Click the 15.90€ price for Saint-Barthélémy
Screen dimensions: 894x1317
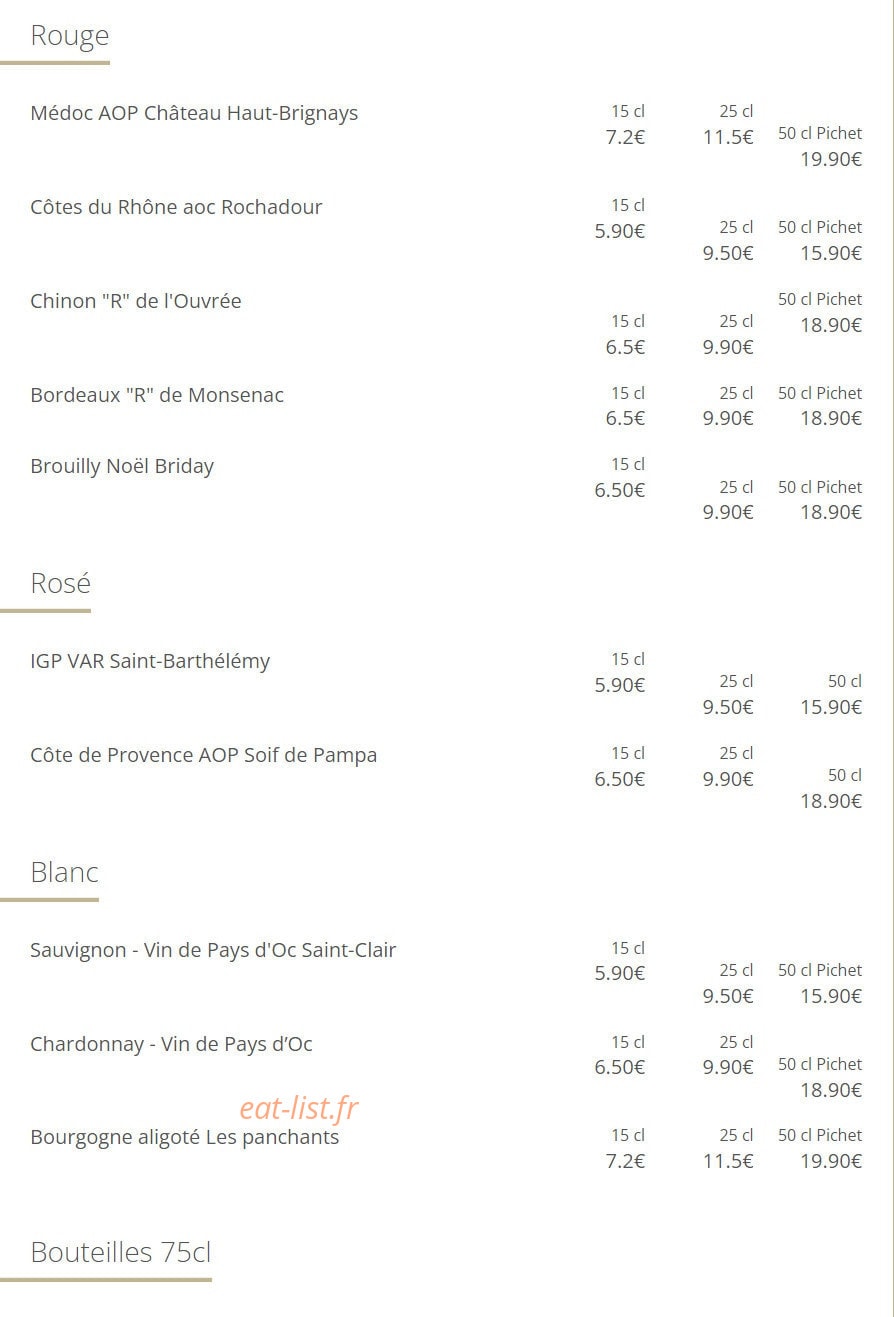(x=831, y=707)
